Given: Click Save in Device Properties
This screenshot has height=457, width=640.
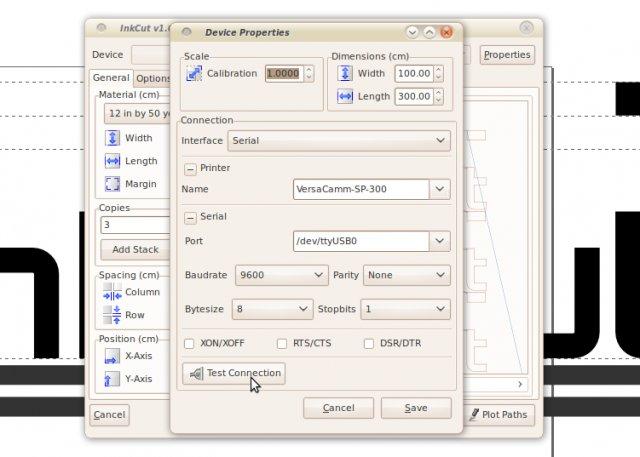Looking at the screenshot, I should (416, 408).
